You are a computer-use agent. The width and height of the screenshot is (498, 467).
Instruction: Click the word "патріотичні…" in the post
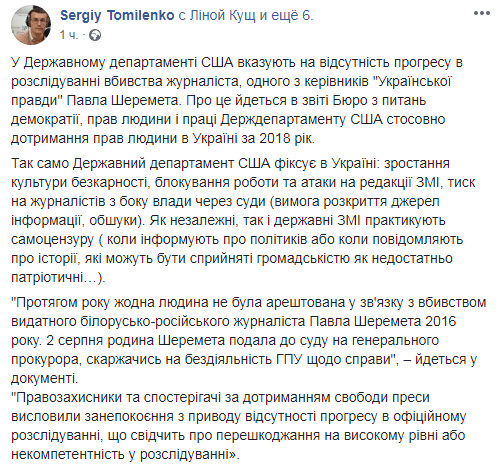[x=54, y=278]
